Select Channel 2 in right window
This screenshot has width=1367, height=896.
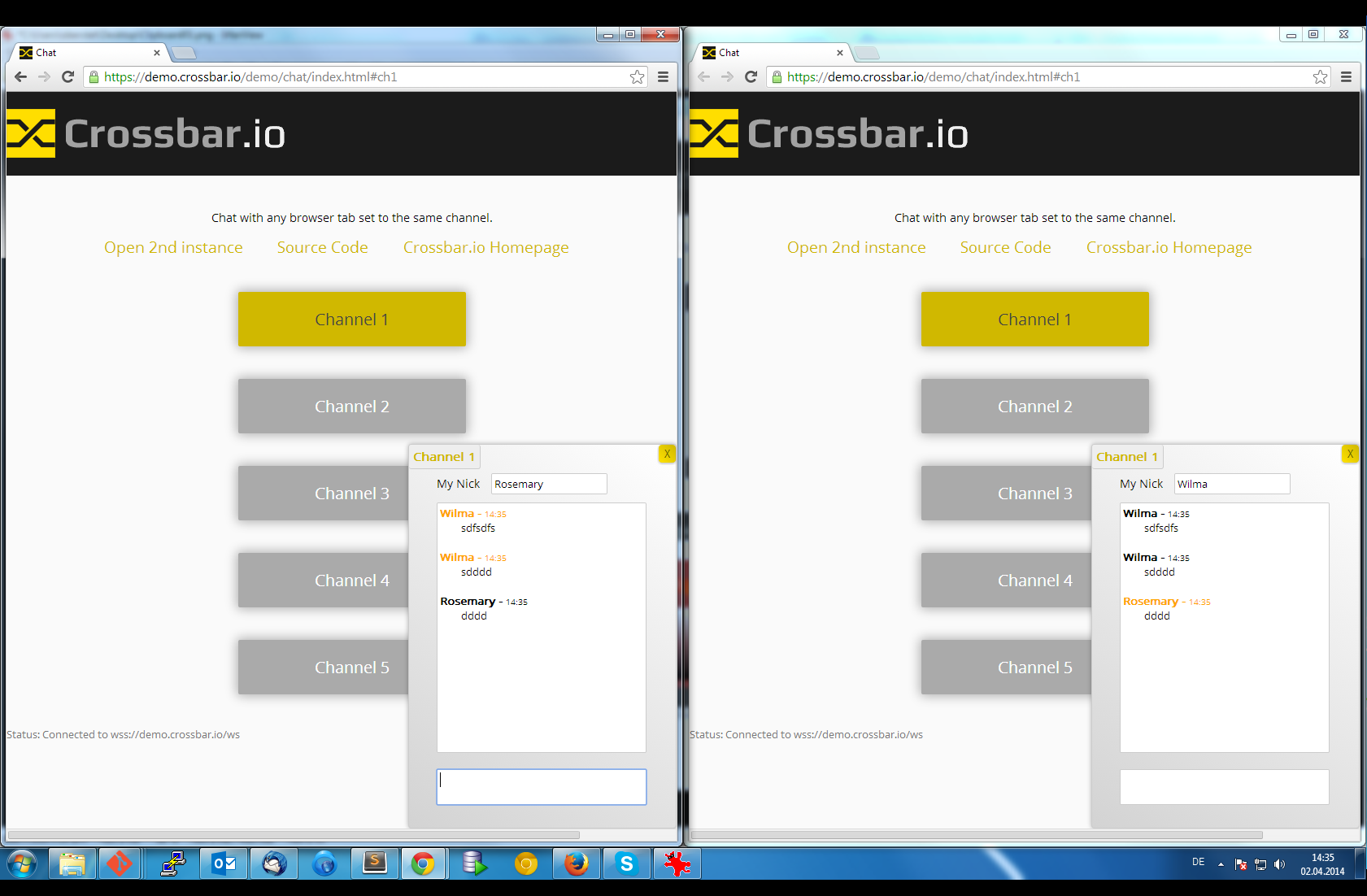pyautogui.click(x=1035, y=407)
